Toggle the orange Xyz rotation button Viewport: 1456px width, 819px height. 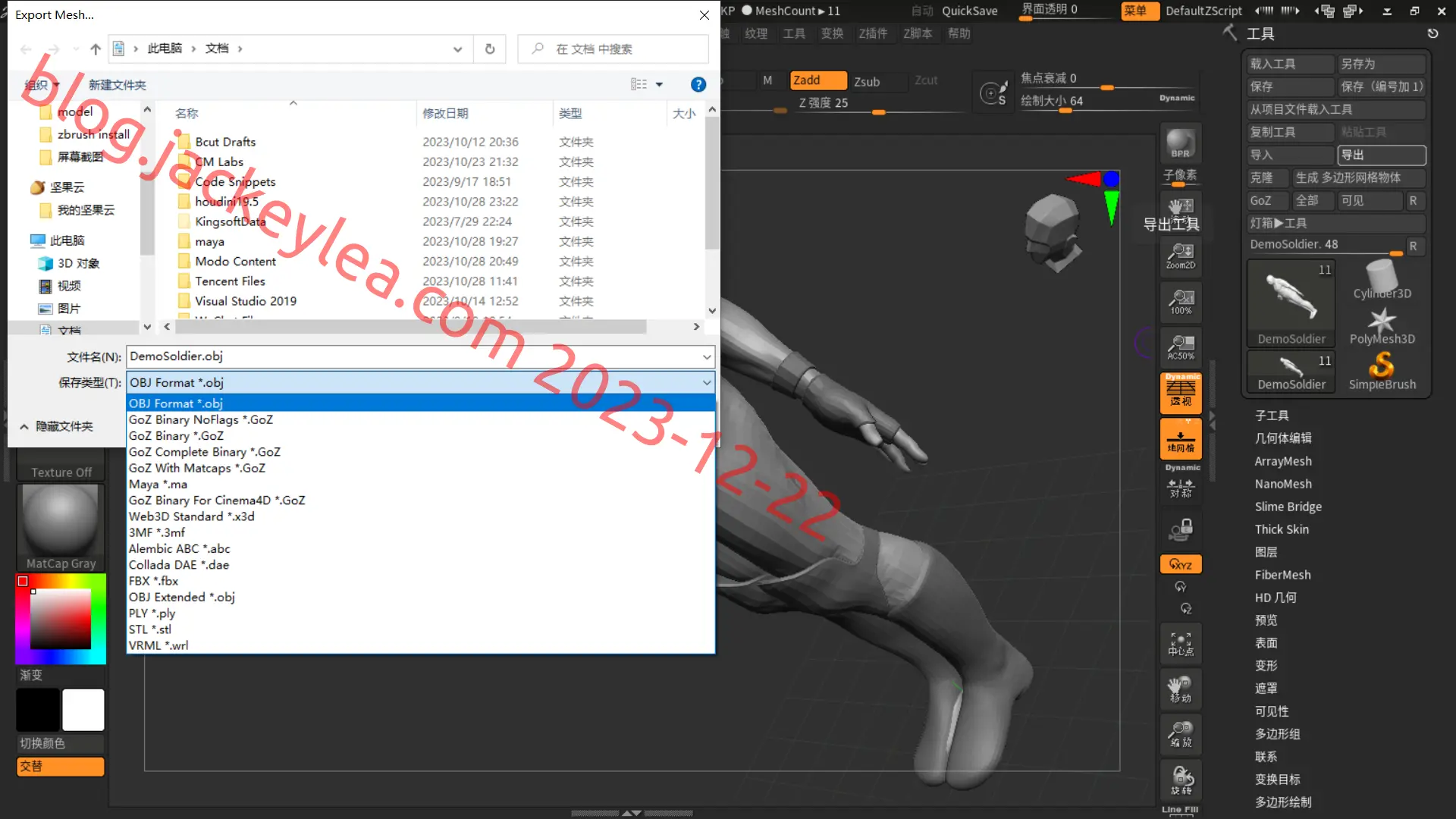(1180, 564)
